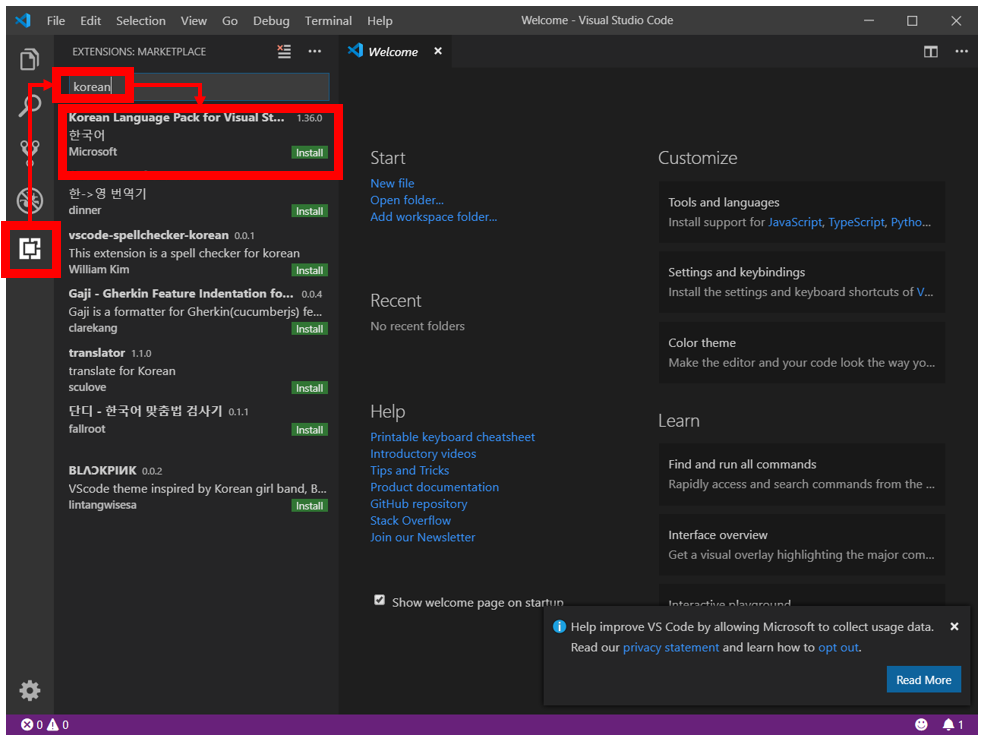
Task: Install the dinner translator extension
Action: pyautogui.click(x=310, y=211)
